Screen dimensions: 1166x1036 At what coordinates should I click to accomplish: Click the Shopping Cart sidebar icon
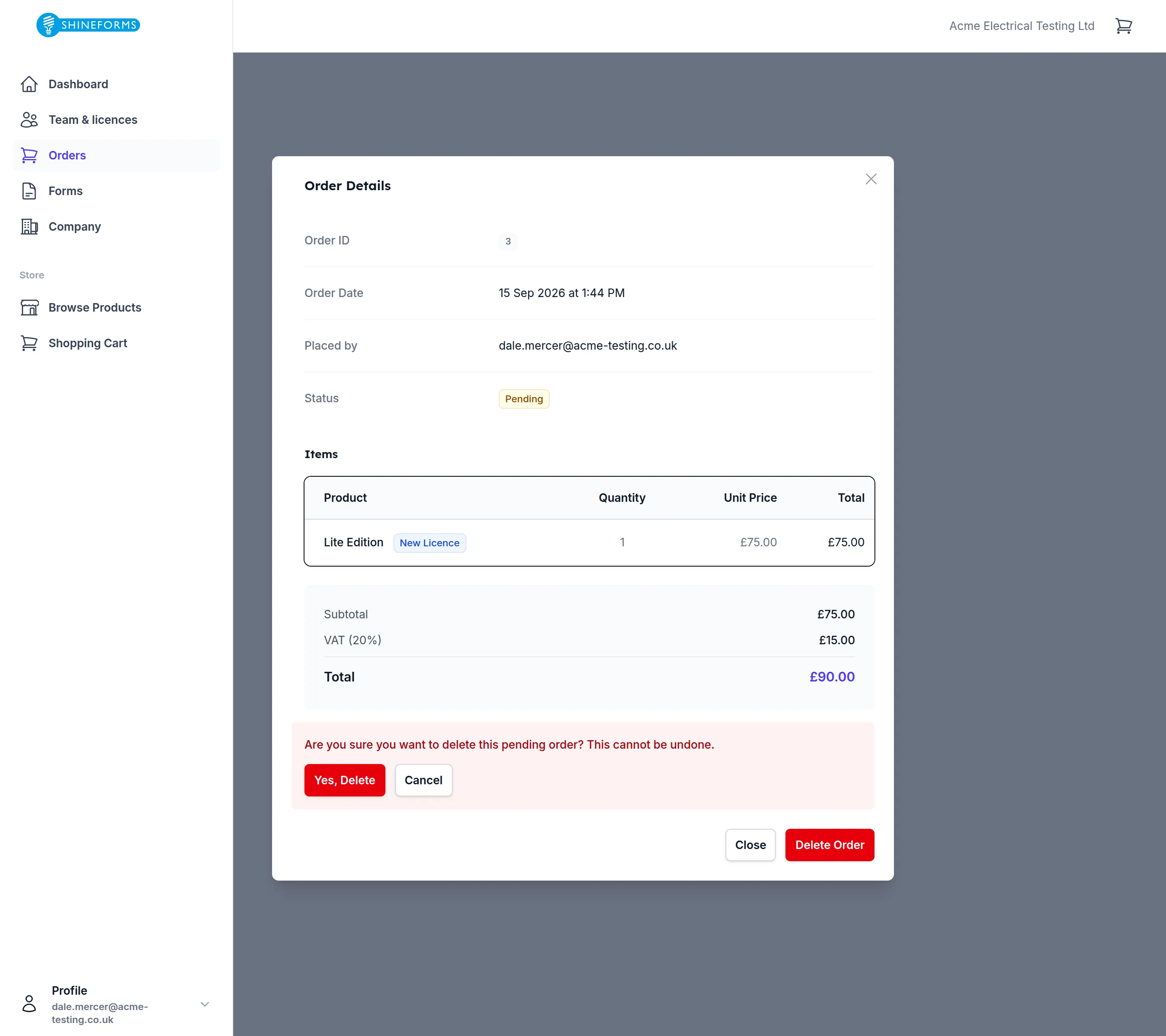point(29,343)
